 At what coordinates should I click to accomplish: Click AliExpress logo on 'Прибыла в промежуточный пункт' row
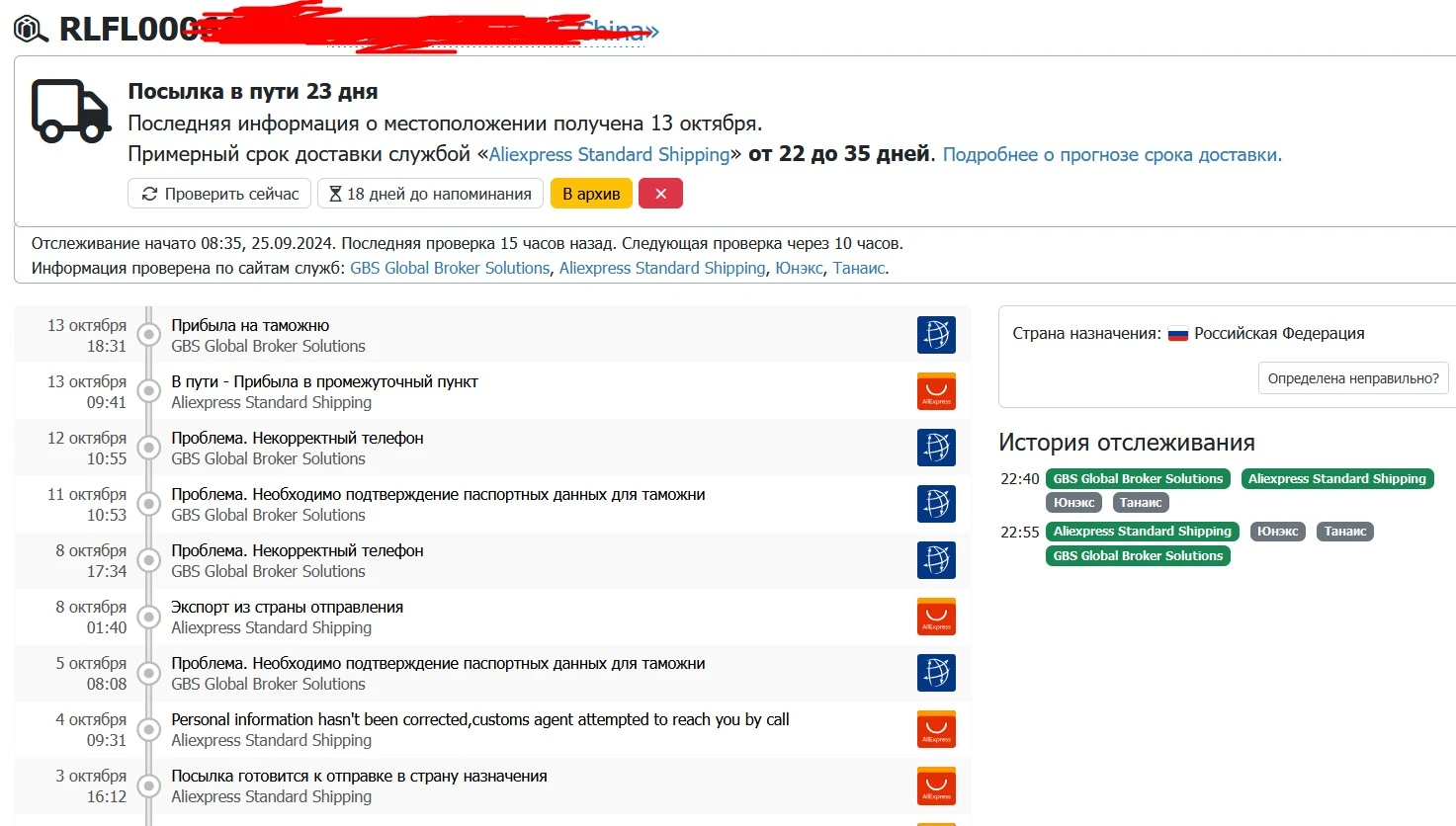click(x=936, y=391)
